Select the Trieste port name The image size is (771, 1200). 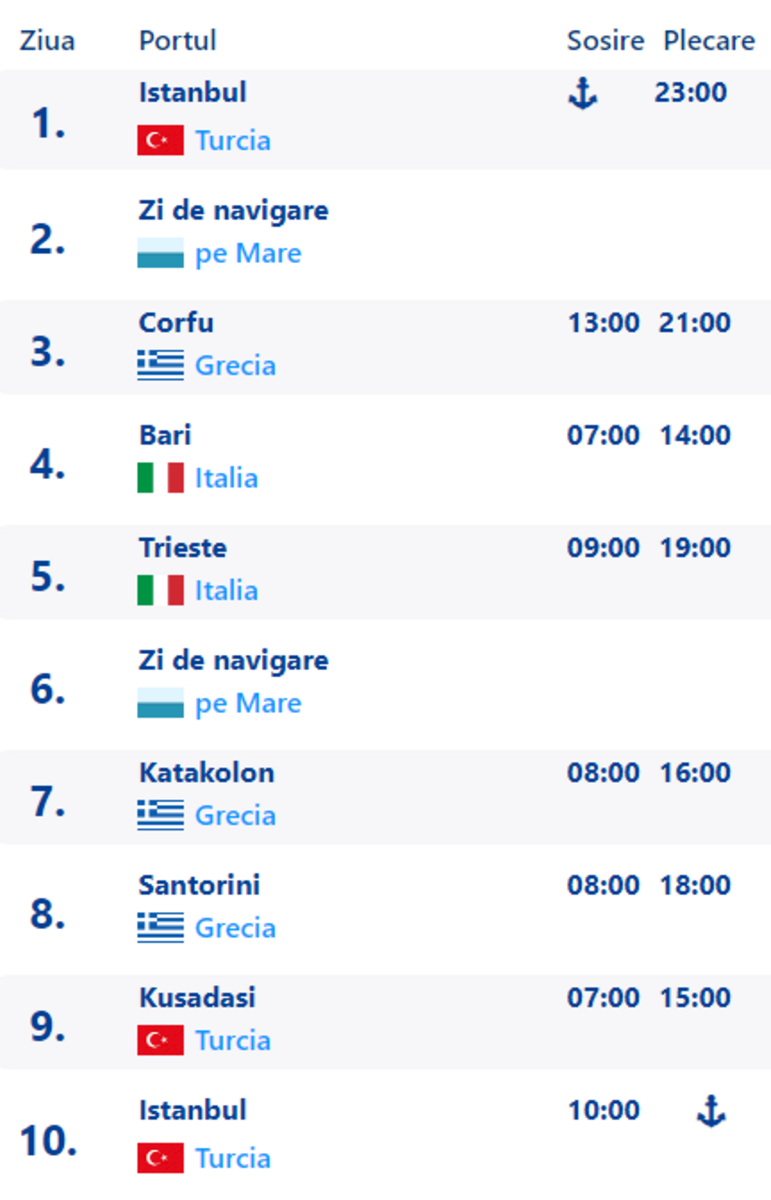183,548
